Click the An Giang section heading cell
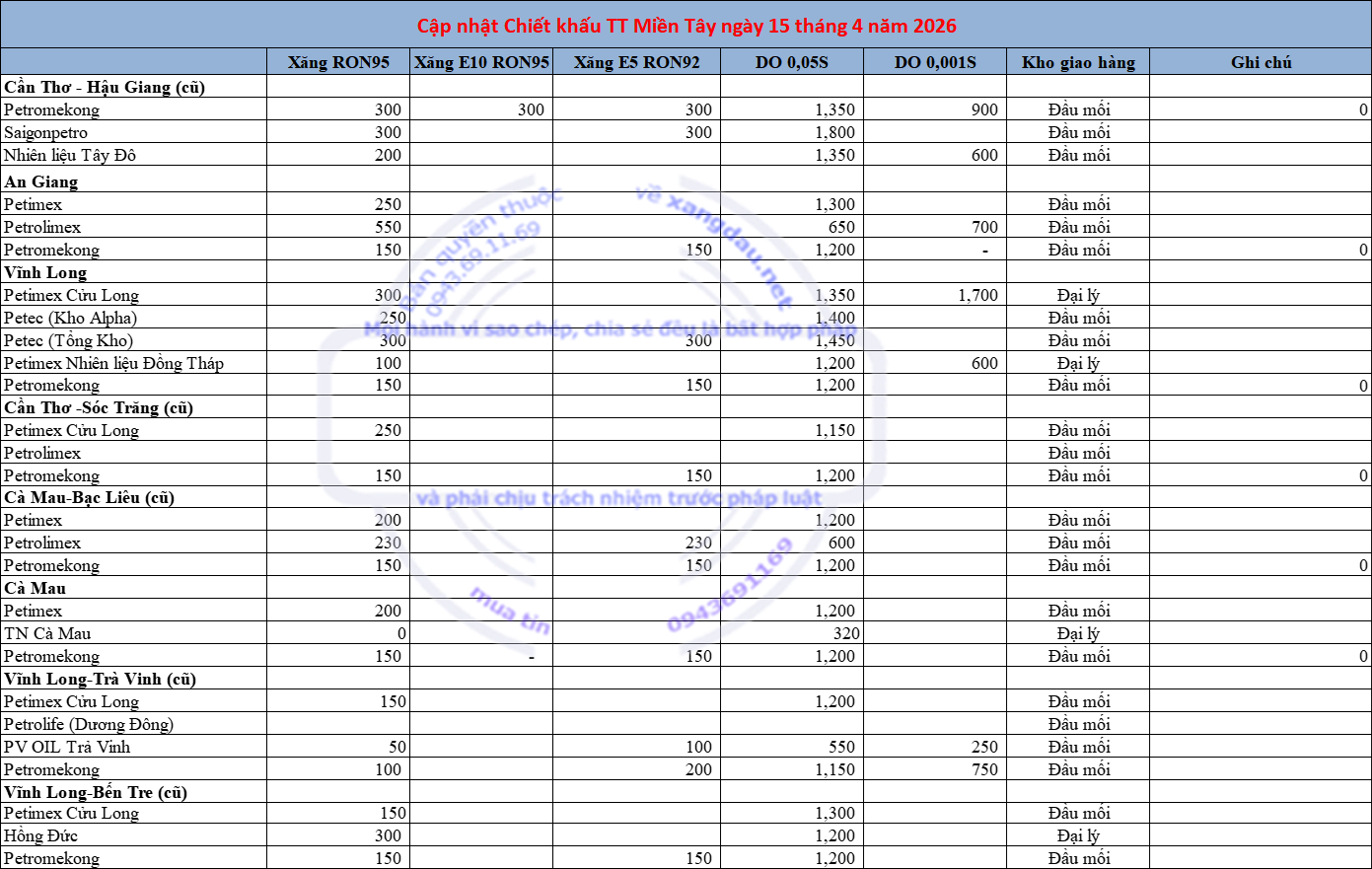Image resolution: width=1372 pixels, height=869 pixels. [41, 181]
